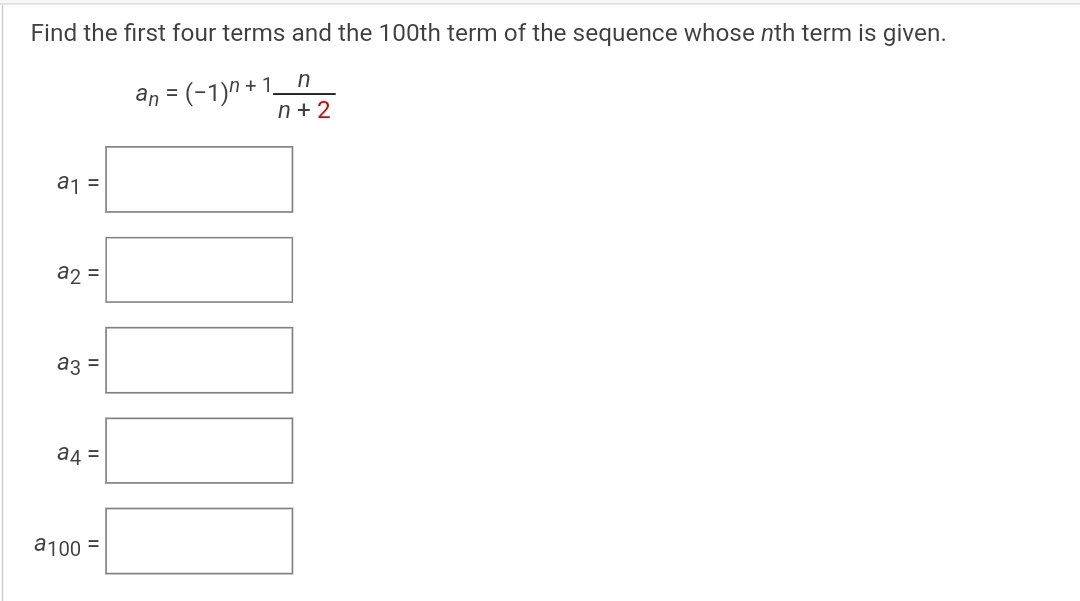This screenshot has height=601, width=1080.
Task: Click the a1 label text
Action: [69, 183]
